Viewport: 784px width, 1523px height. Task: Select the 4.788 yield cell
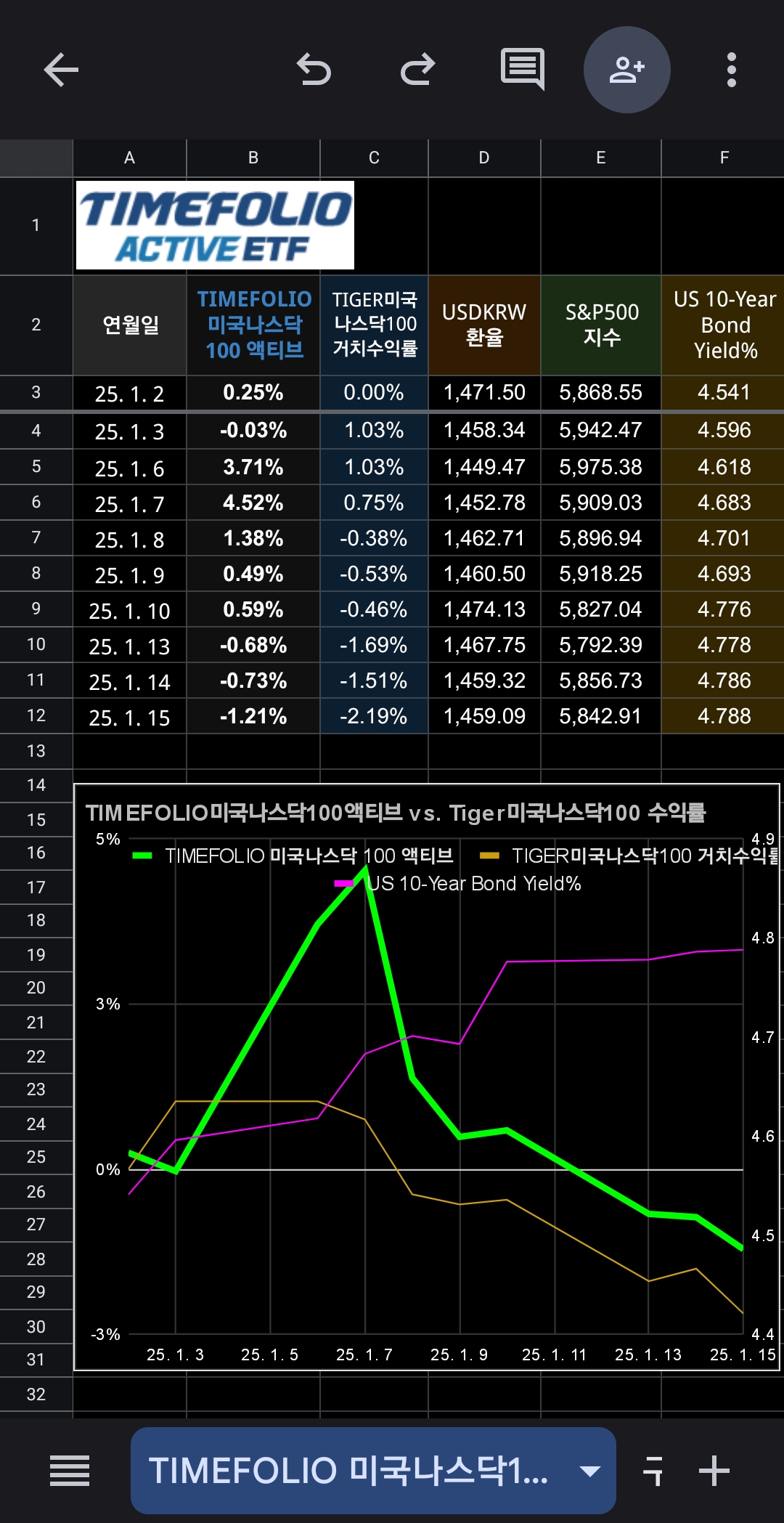pos(724,716)
